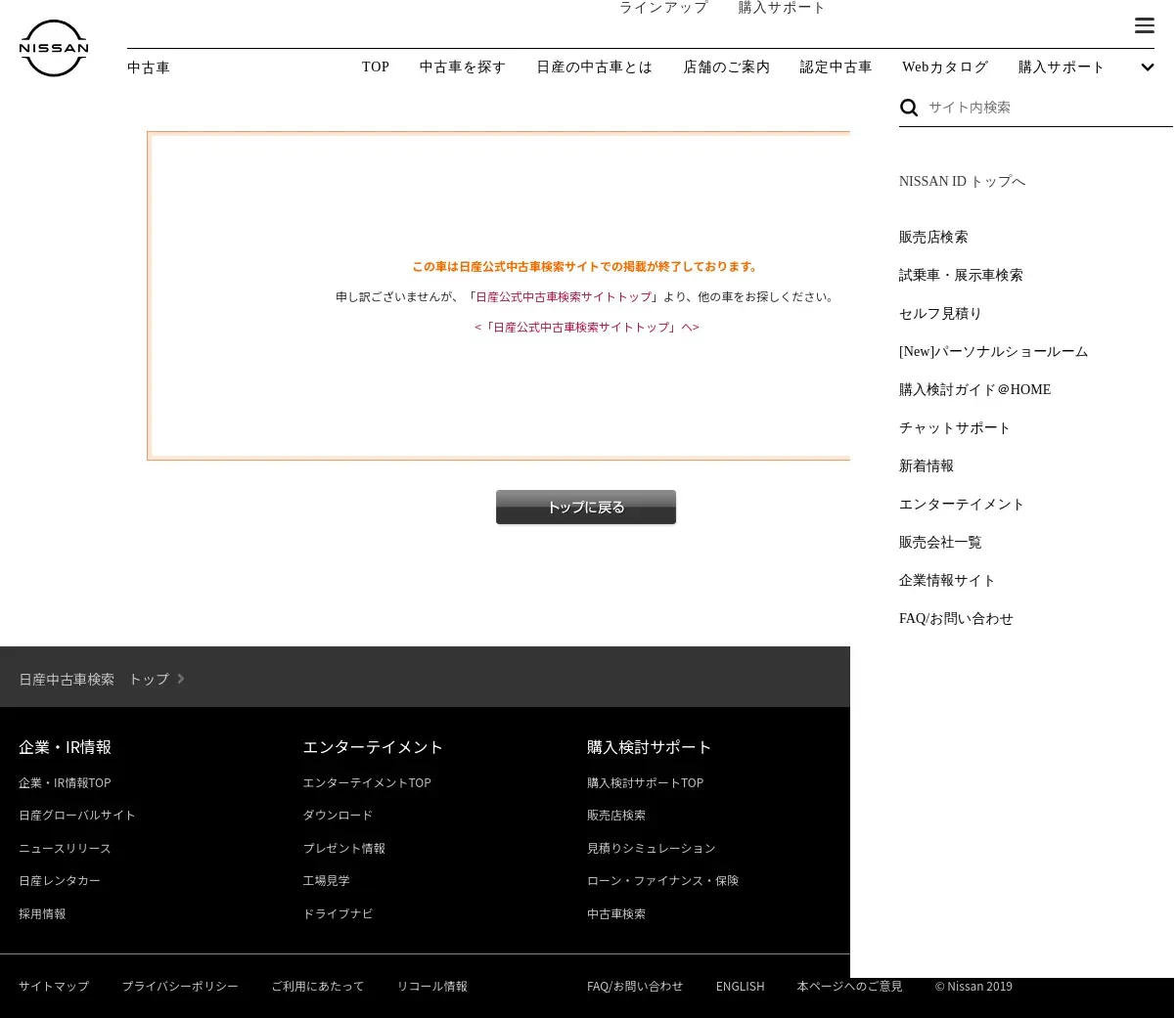Open 販売会社一覧 in the side menu
1176x1018 pixels.
940,543
